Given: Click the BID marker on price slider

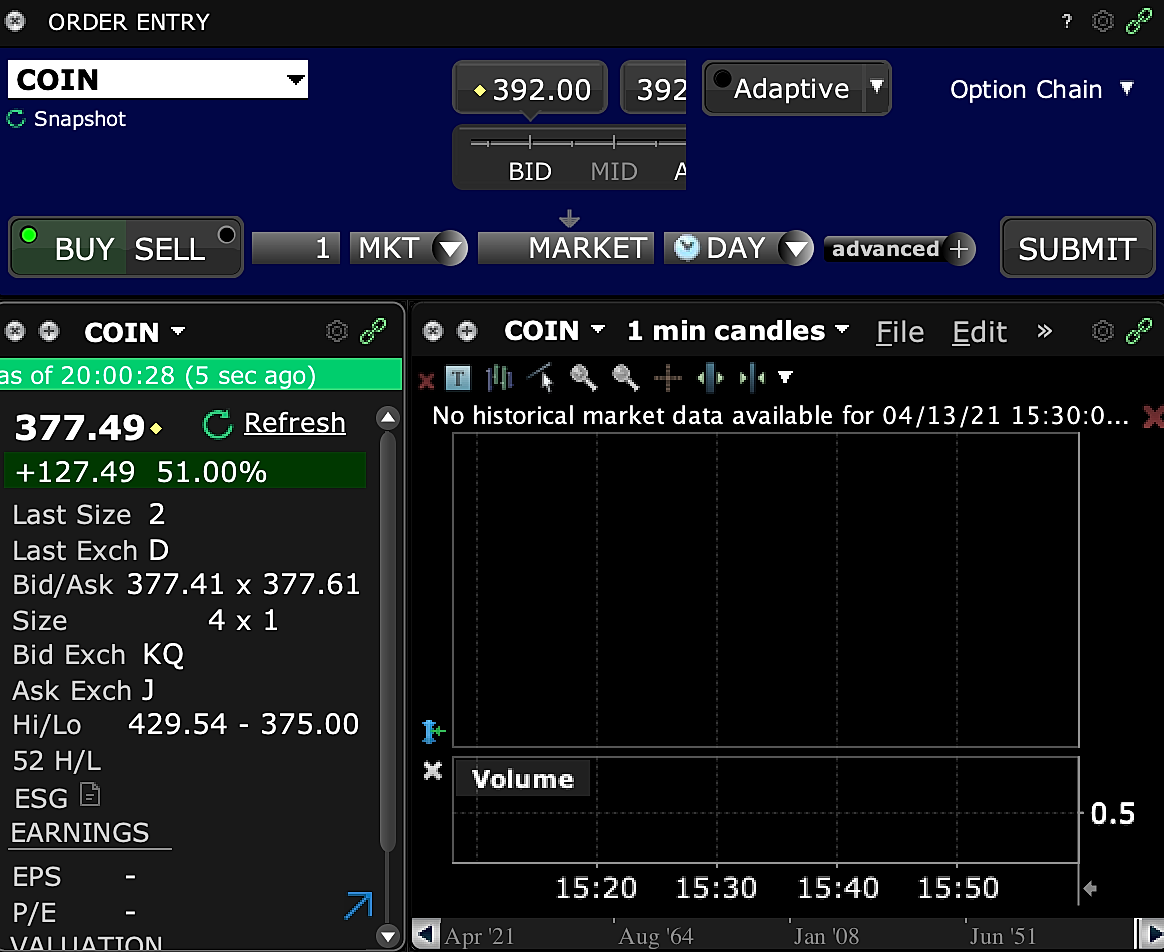Looking at the screenshot, I should pos(529,172).
